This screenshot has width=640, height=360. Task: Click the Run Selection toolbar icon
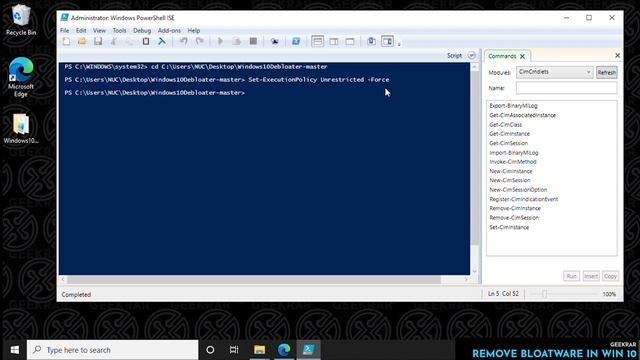pos(237,41)
